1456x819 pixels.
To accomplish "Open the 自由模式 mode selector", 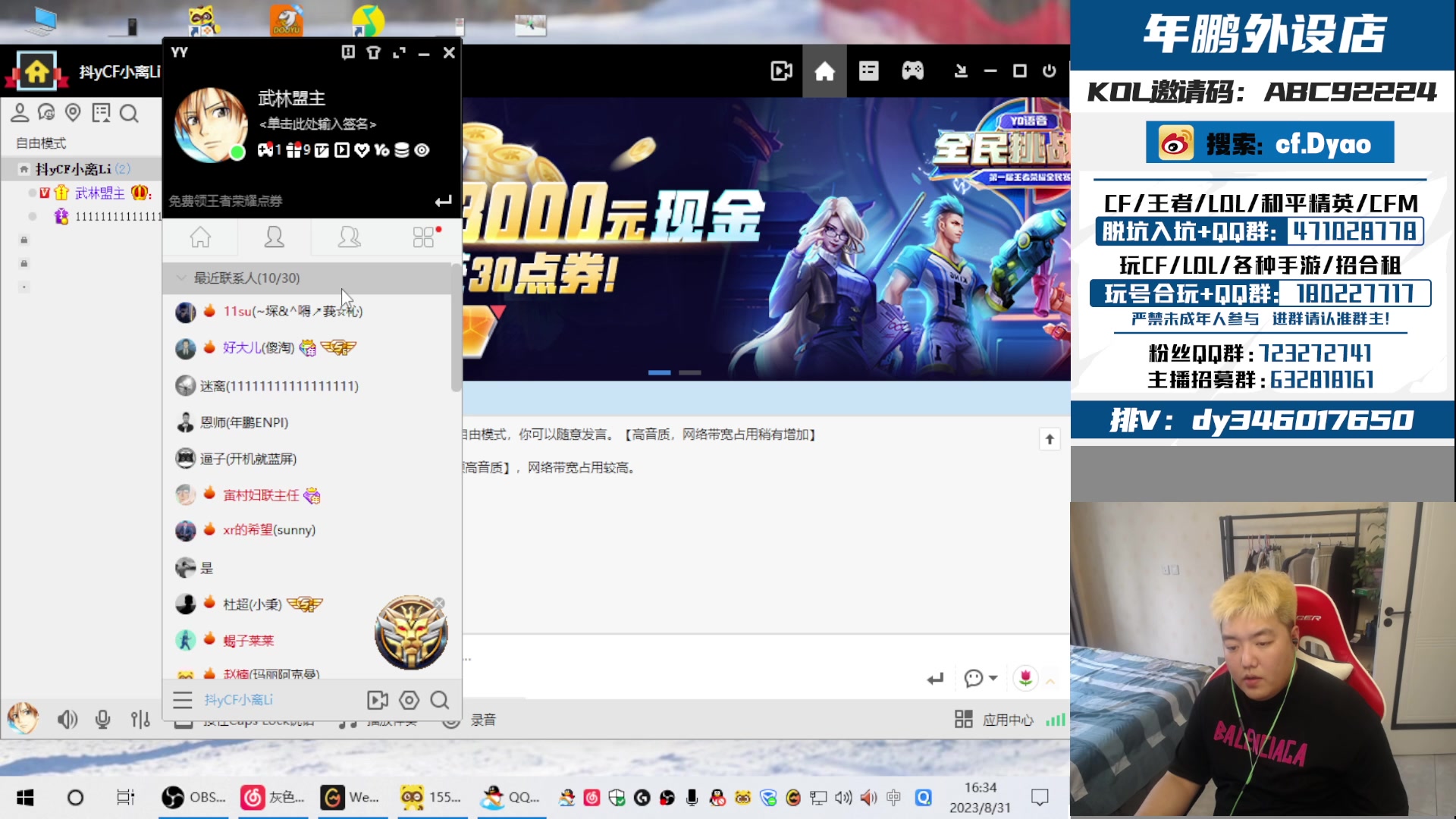I will coord(41,143).
